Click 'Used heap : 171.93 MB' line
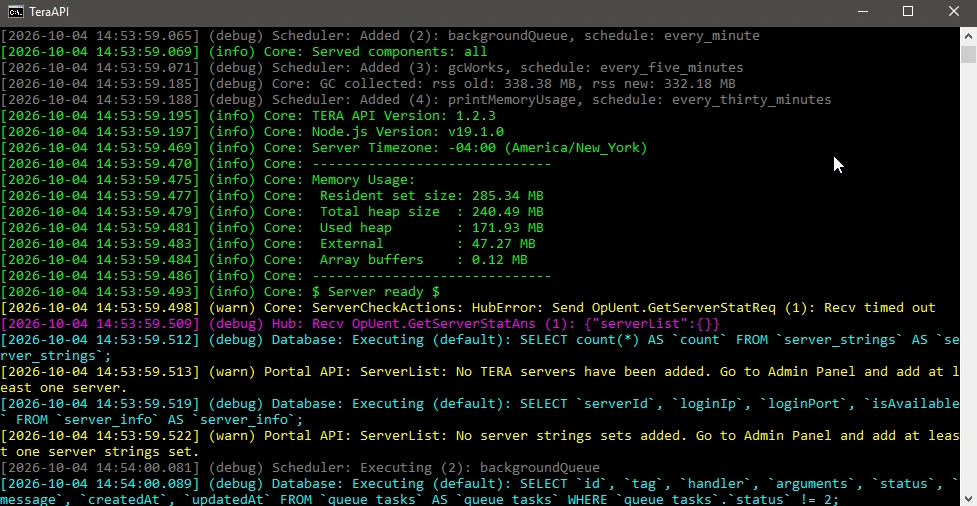The image size is (977, 506). [x=272, y=228]
